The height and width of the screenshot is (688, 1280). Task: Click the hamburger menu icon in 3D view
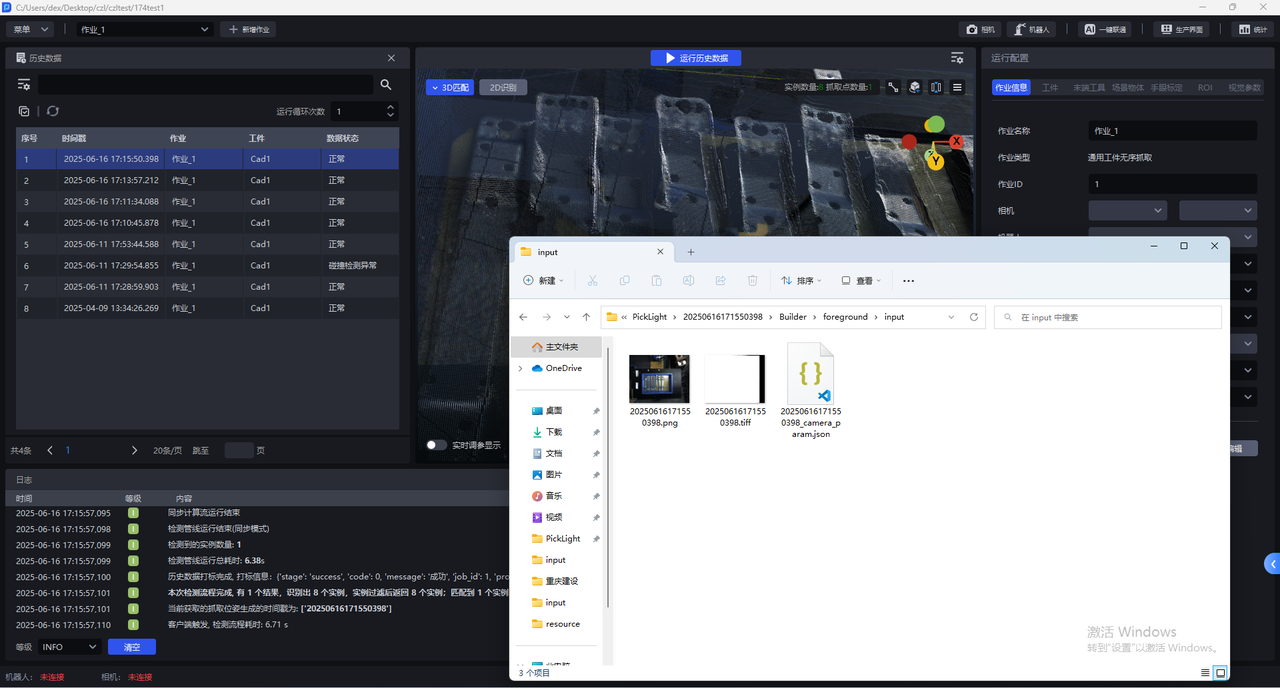(x=957, y=88)
